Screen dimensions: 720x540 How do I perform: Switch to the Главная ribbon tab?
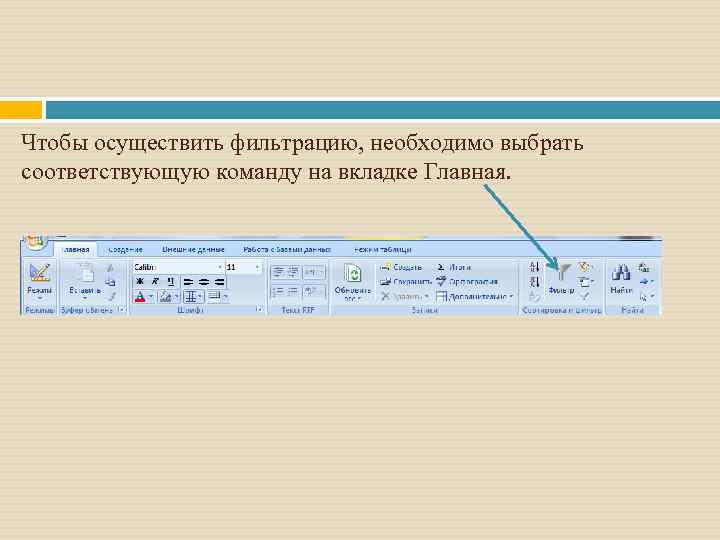click(76, 249)
